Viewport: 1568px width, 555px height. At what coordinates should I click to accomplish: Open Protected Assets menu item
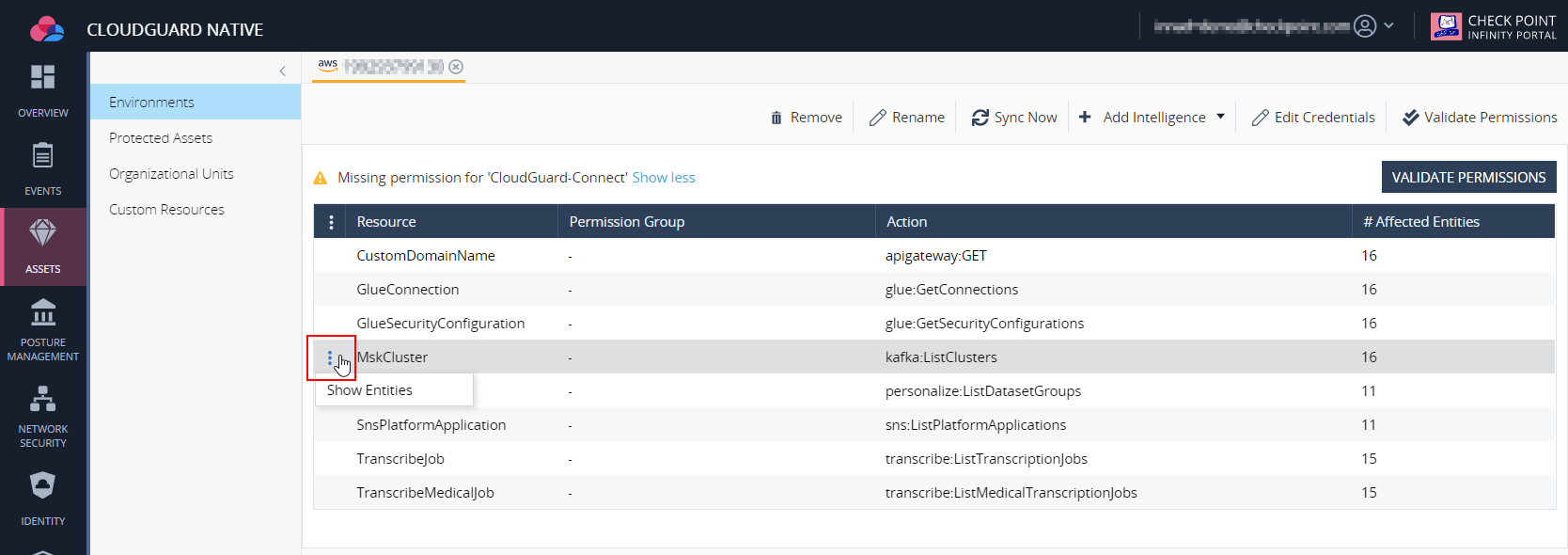196,138
